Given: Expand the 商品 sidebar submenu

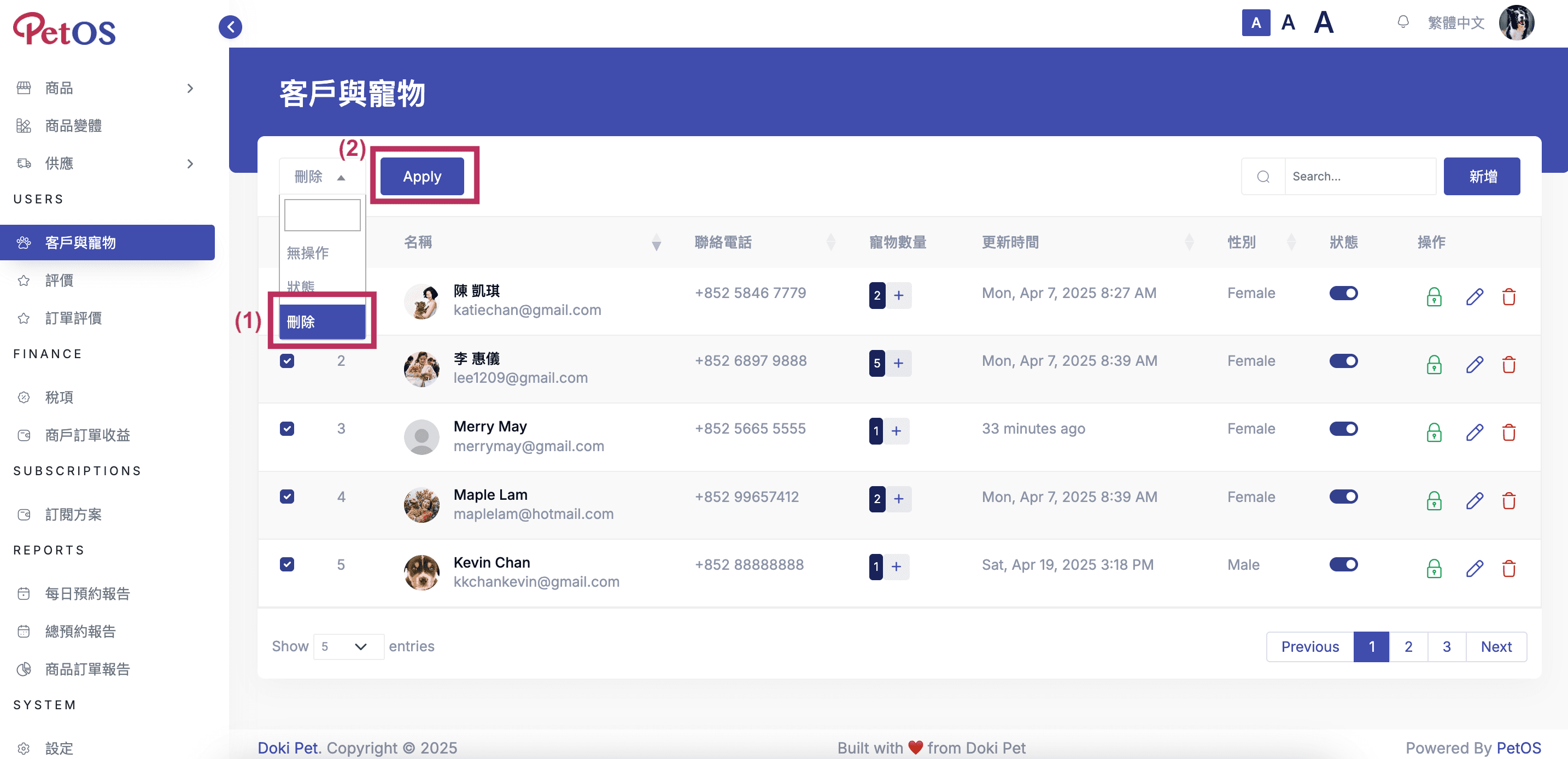Looking at the screenshot, I should click(190, 88).
